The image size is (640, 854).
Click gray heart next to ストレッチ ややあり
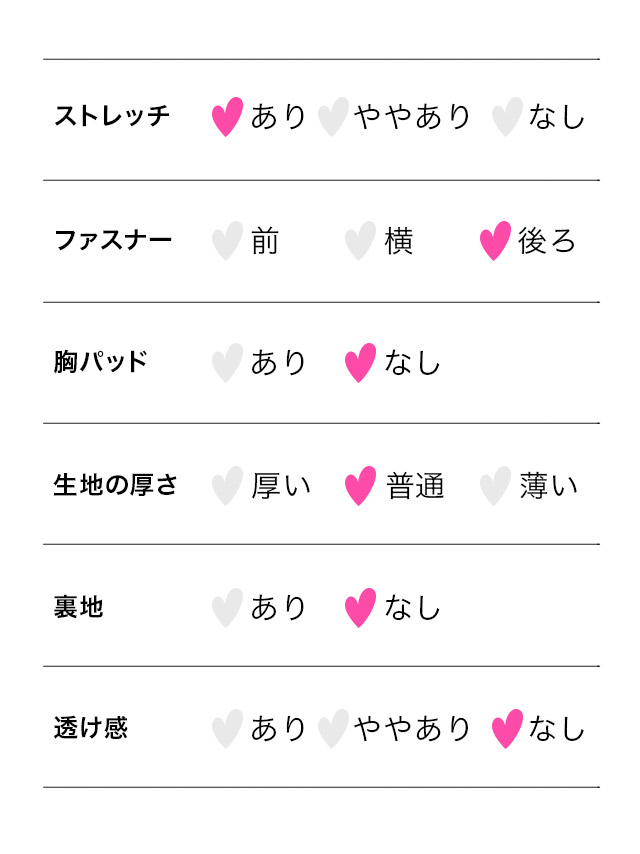tap(333, 117)
